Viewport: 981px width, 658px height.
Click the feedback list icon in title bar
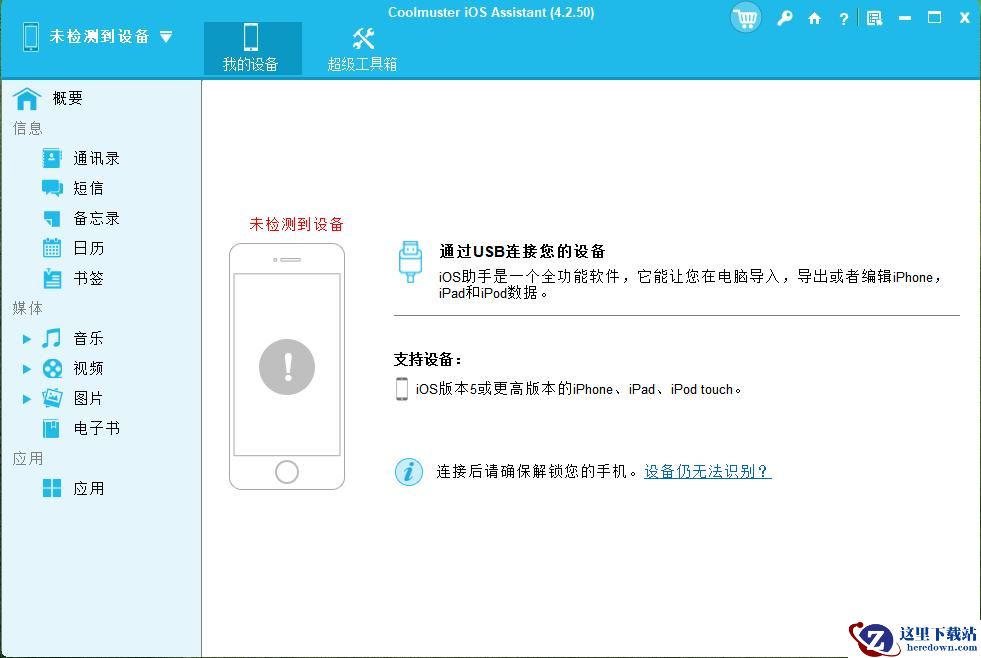coord(874,18)
